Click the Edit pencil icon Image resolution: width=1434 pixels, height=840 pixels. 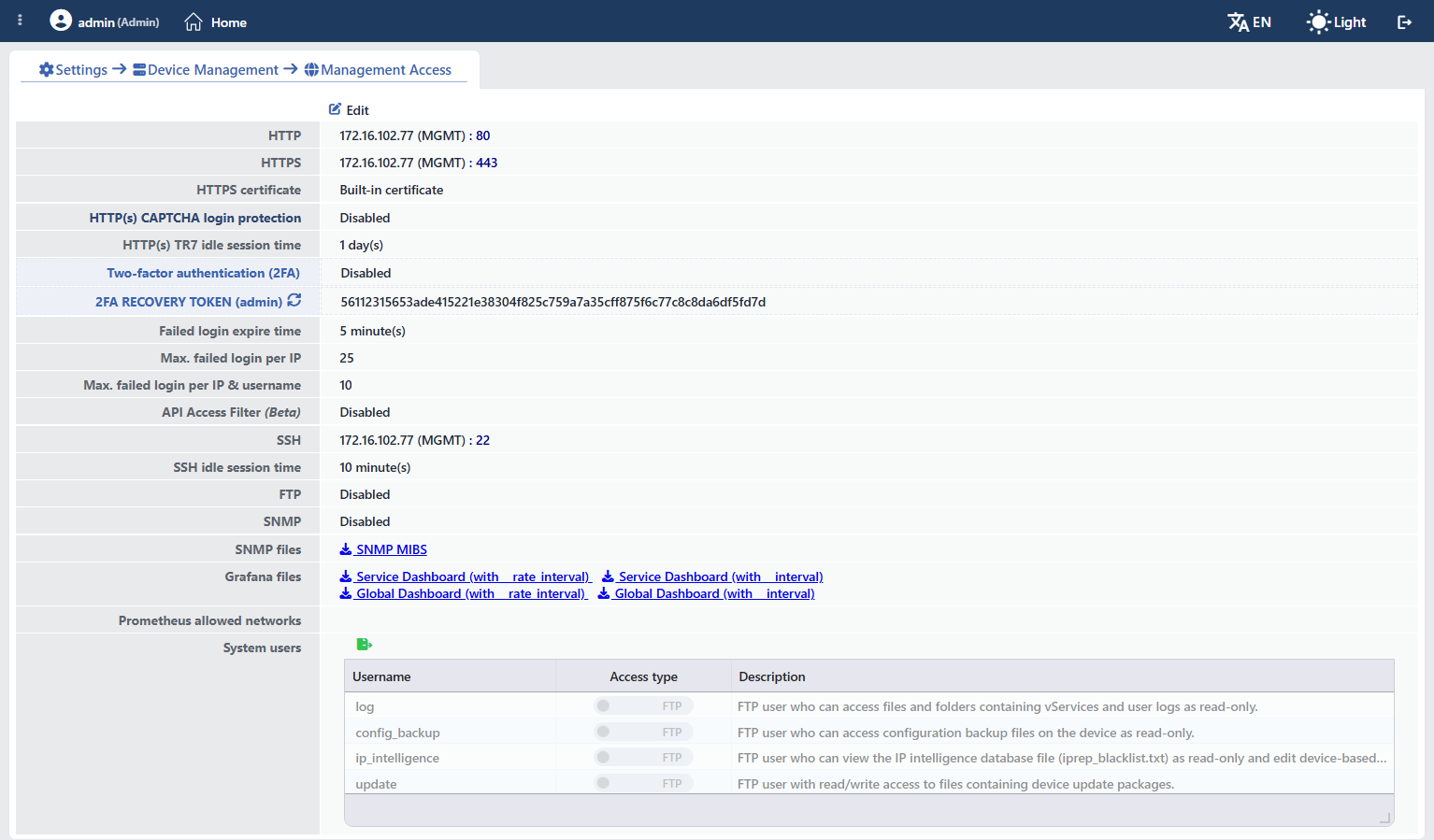pyautogui.click(x=335, y=109)
